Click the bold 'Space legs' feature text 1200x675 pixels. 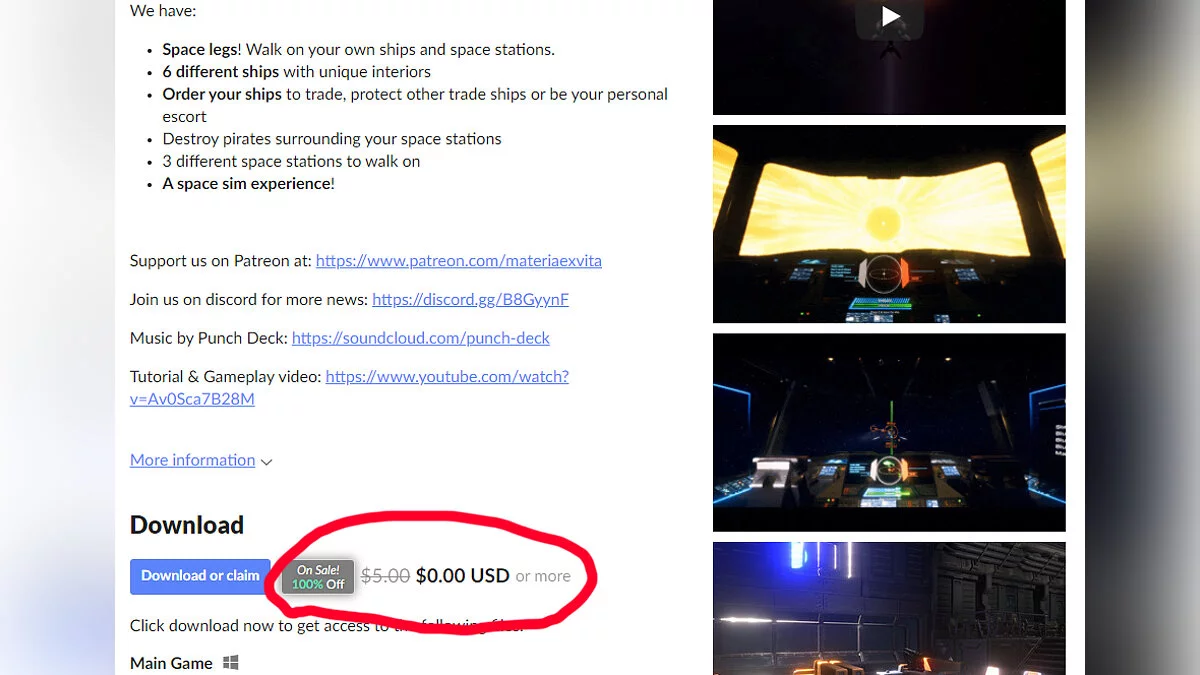(x=200, y=50)
